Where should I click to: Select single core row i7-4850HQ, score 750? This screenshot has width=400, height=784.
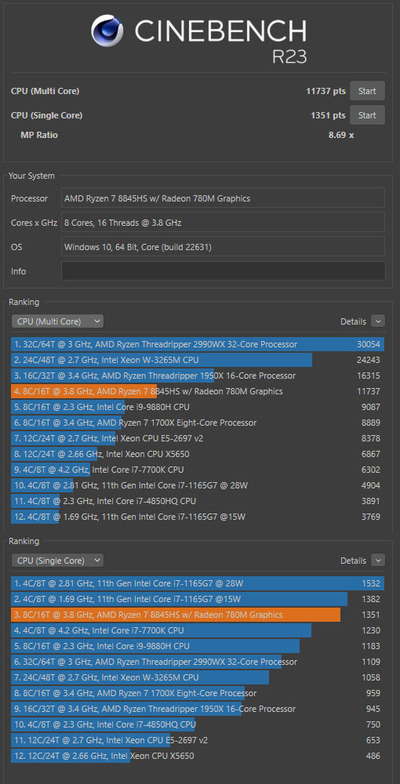pos(198,724)
